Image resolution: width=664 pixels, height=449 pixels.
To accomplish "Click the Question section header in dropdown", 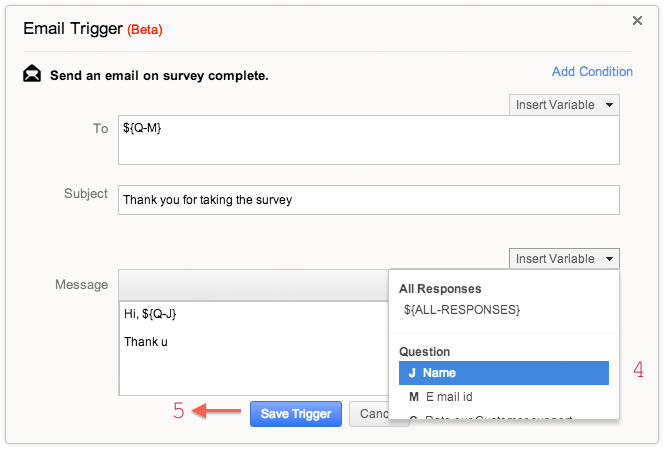I will pos(424,352).
